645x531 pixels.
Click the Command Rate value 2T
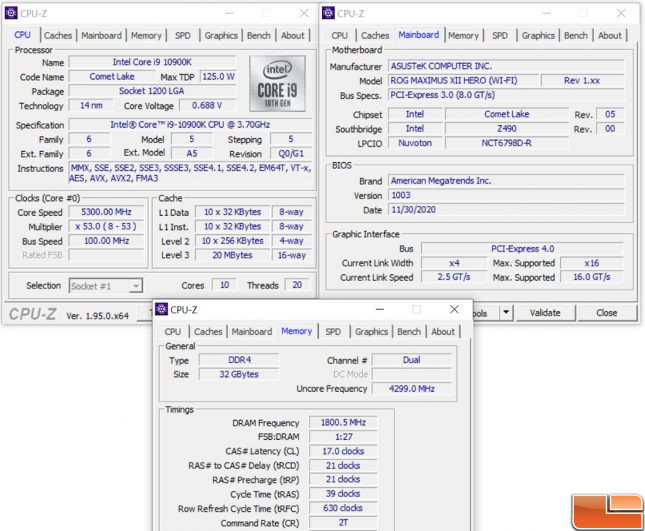pos(343,523)
